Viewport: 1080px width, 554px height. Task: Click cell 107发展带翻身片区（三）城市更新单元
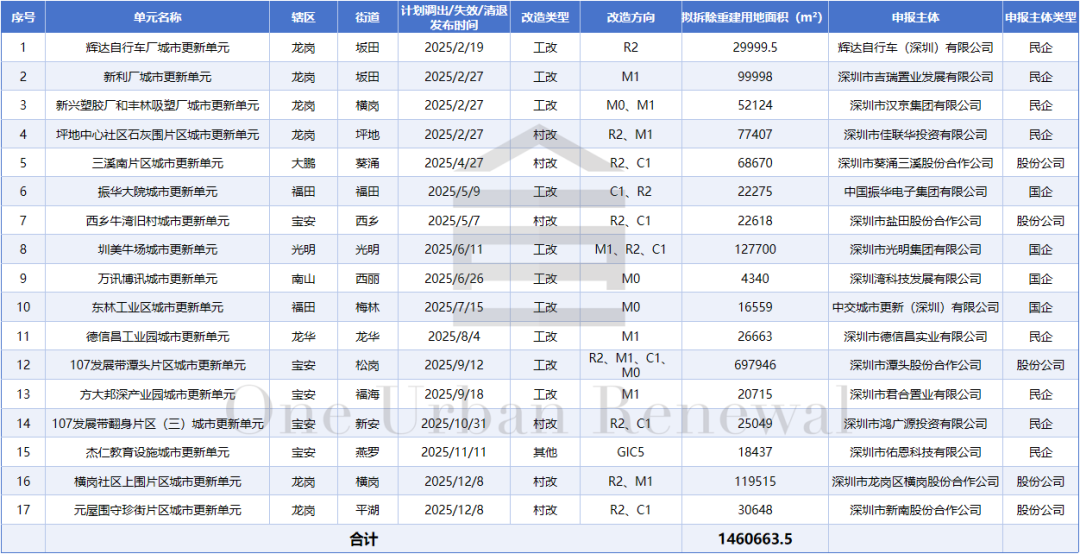[157, 424]
